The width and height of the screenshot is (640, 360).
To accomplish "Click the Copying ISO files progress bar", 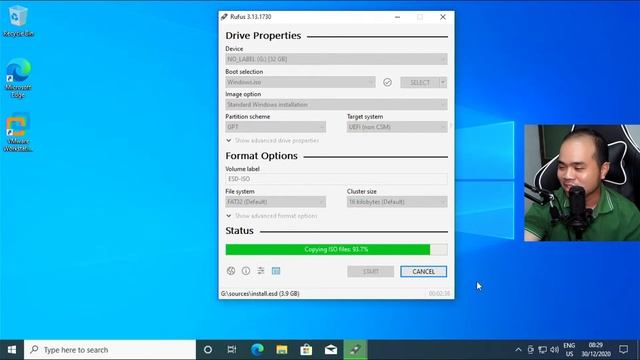I will (336, 249).
